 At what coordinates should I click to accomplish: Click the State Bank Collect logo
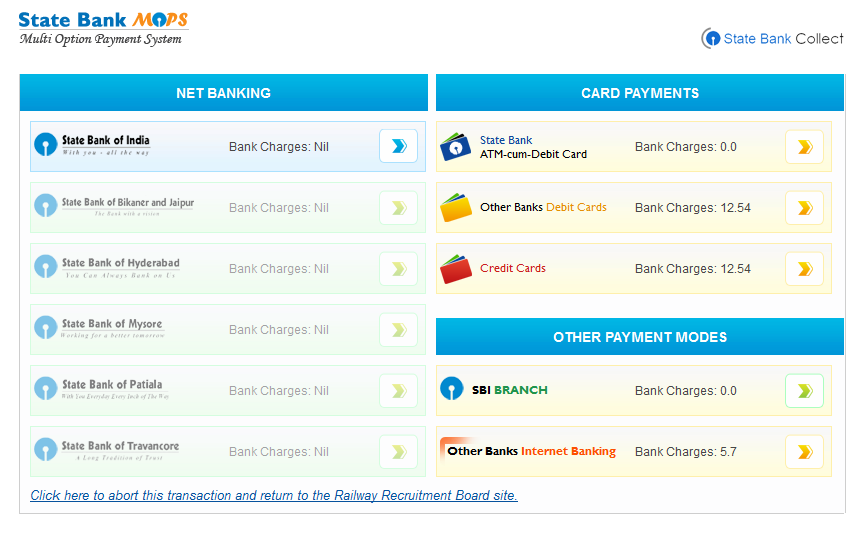click(x=773, y=39)
